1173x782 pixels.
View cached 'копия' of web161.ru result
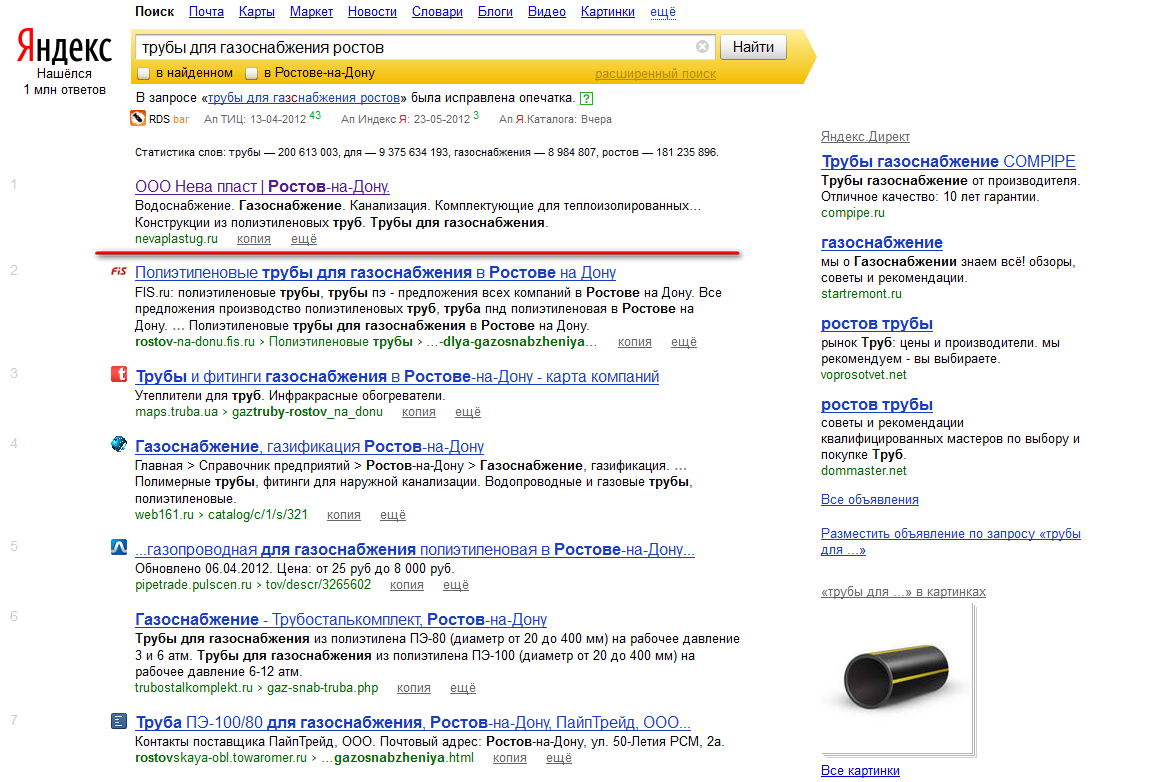click(x=343, y=515)
